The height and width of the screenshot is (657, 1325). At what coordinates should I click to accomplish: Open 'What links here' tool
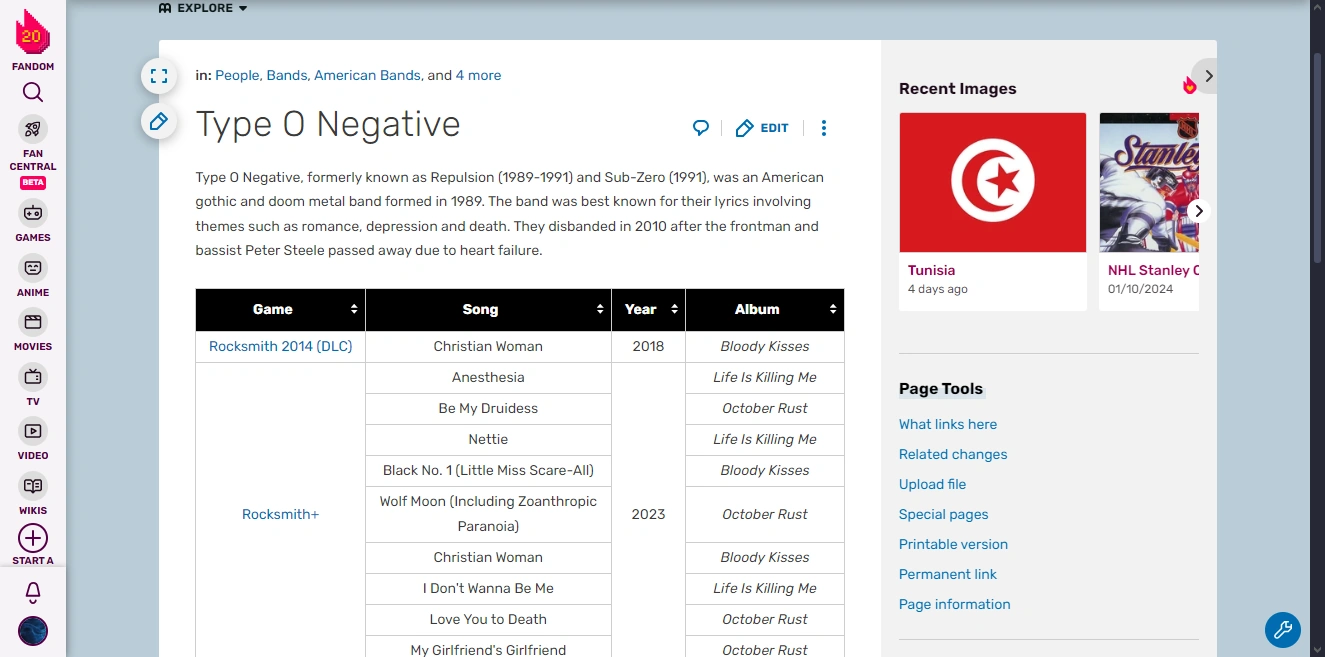[948, 424]
